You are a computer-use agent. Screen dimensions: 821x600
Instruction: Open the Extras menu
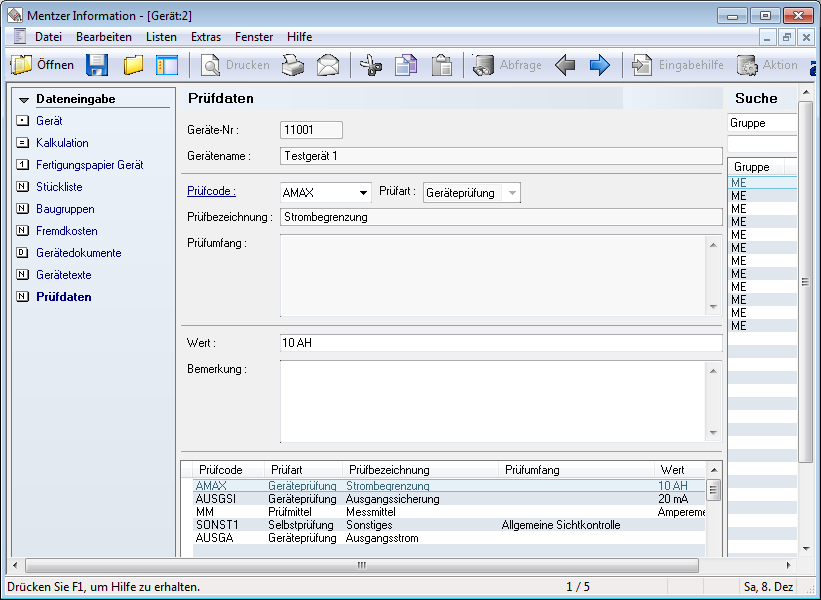(x=206, y=37)
